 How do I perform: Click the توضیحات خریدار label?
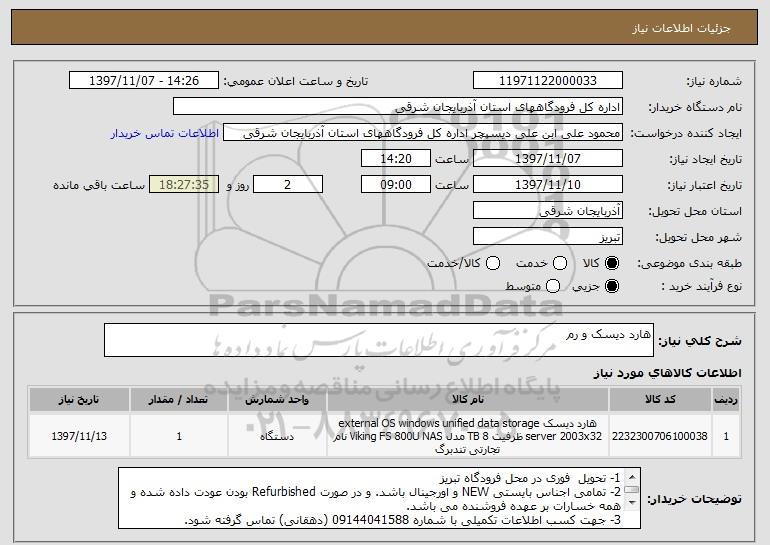[694, 499]
